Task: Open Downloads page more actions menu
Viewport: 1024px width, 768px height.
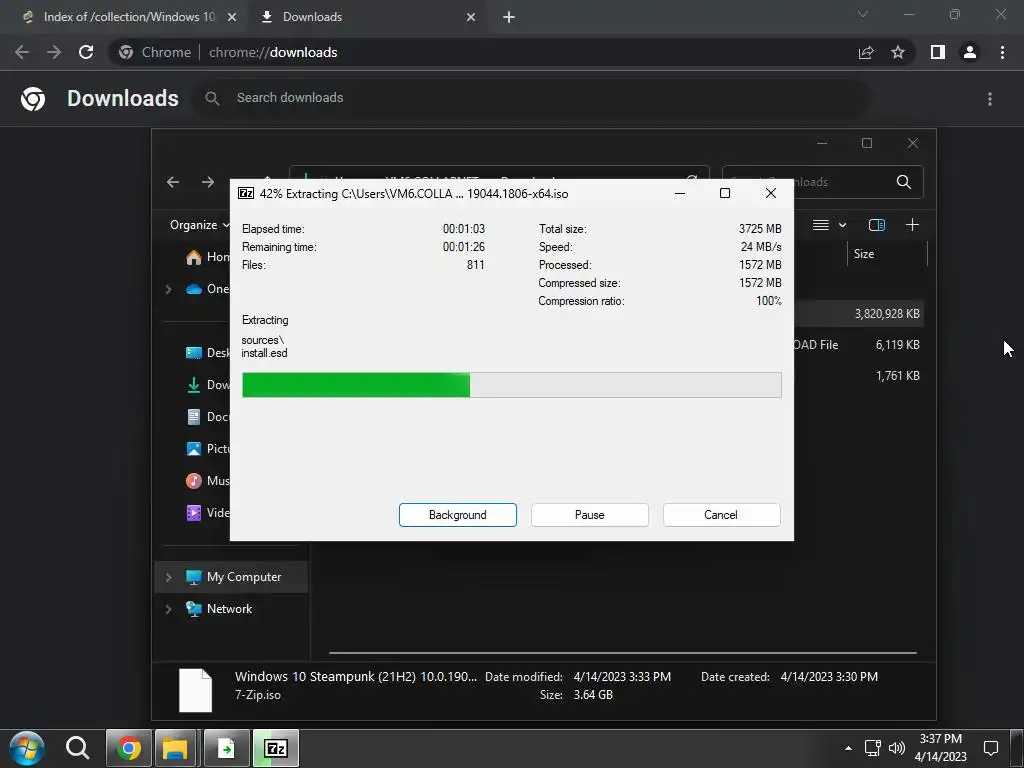Action: point(990,99)
